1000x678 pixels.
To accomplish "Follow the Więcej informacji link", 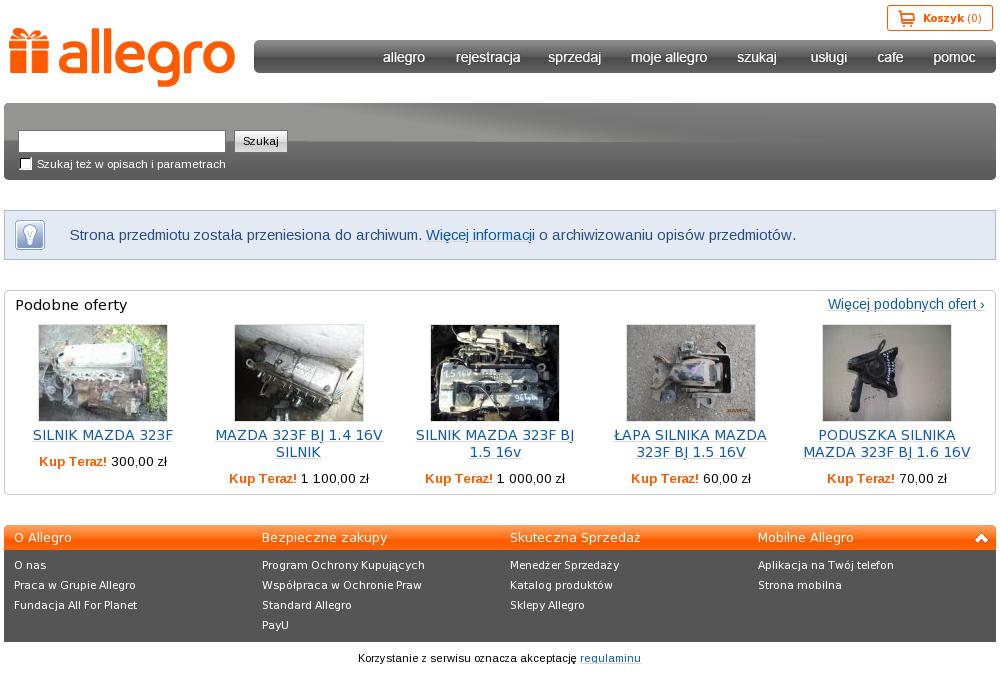I will (480, 235).
